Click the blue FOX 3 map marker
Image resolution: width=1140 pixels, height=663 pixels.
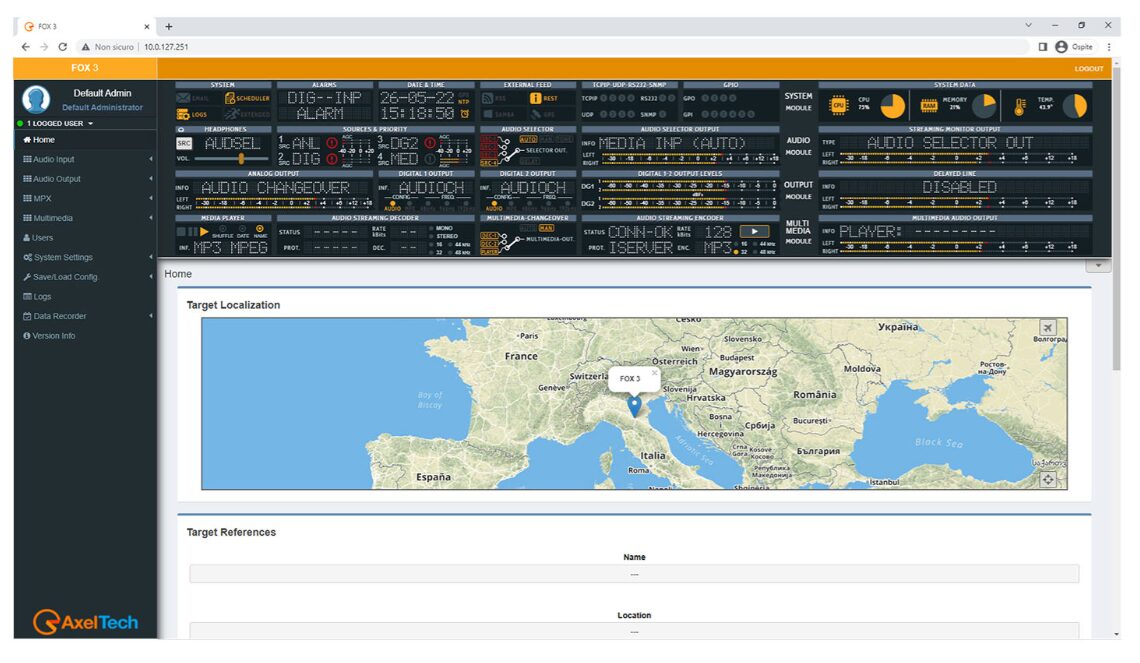tap(634, 406)
